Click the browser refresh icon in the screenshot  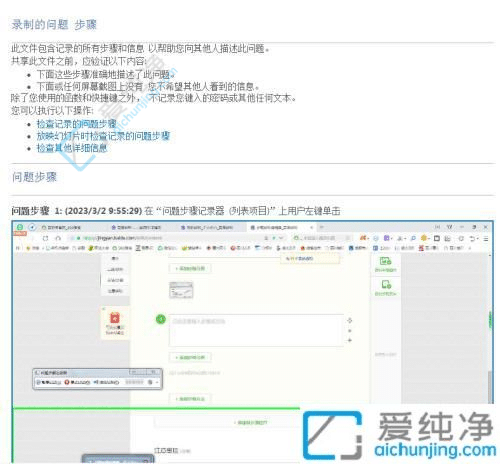click(x=46, y=238)
